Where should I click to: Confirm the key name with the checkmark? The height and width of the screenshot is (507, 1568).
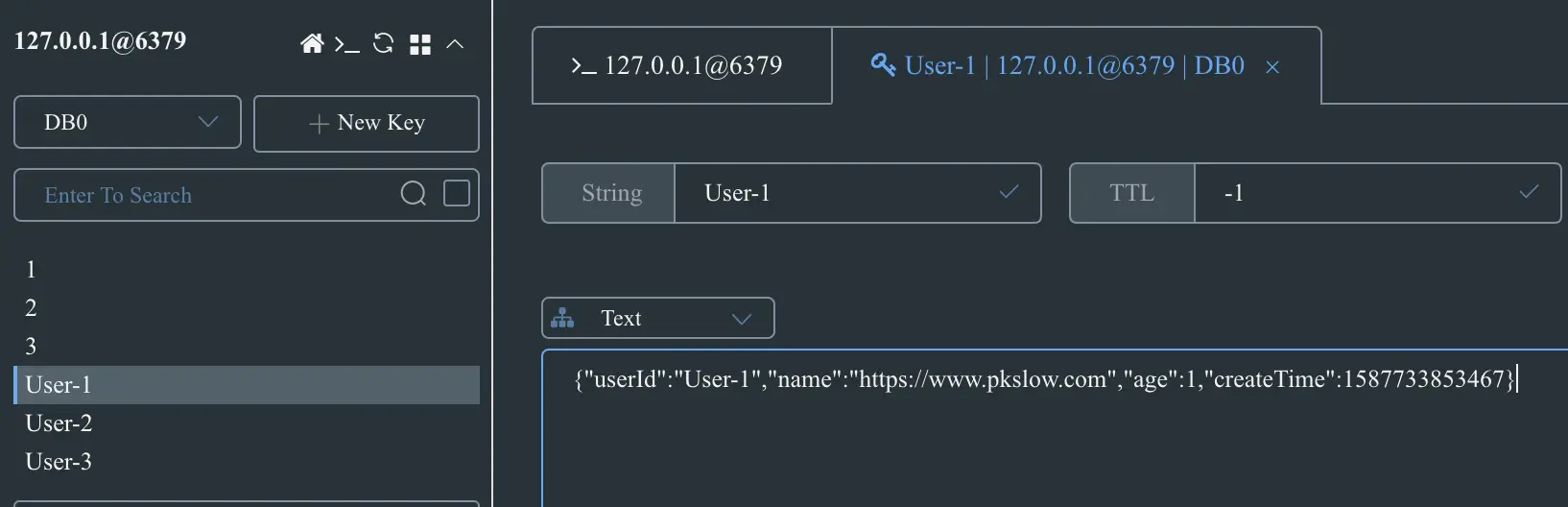[1009, 192]
